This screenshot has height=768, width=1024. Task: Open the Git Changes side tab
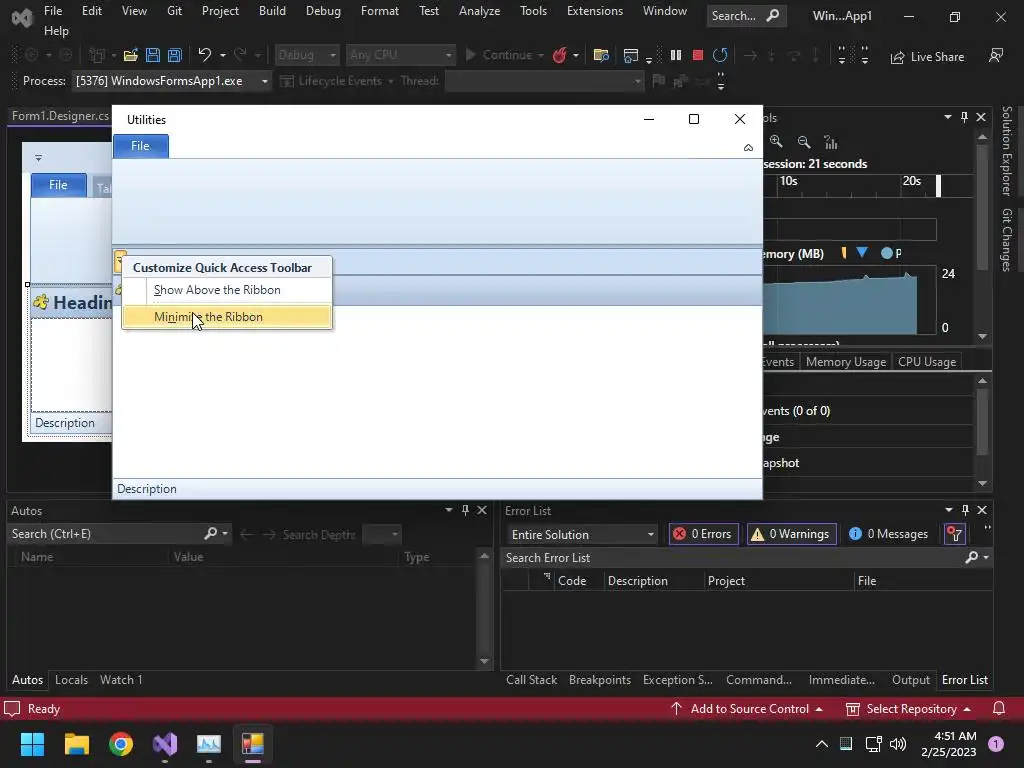point(1007,240)
